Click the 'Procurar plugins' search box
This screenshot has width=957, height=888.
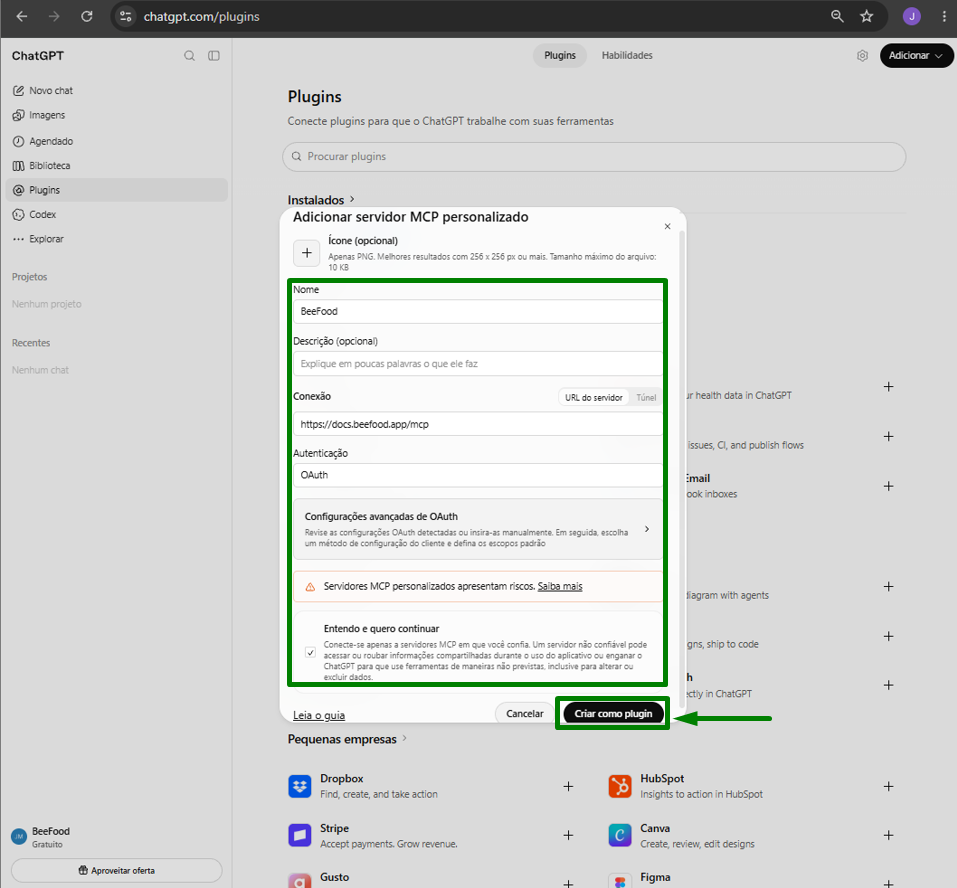pos(594,157)
